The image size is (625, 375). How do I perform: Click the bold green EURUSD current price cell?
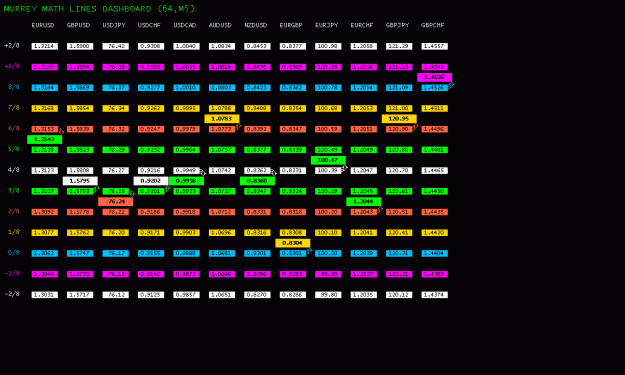pyautogui.click(x=45, y=139)
